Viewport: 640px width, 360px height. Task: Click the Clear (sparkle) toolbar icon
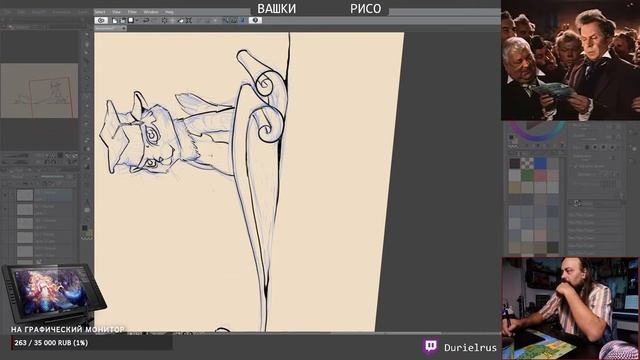tap(164, 20)
